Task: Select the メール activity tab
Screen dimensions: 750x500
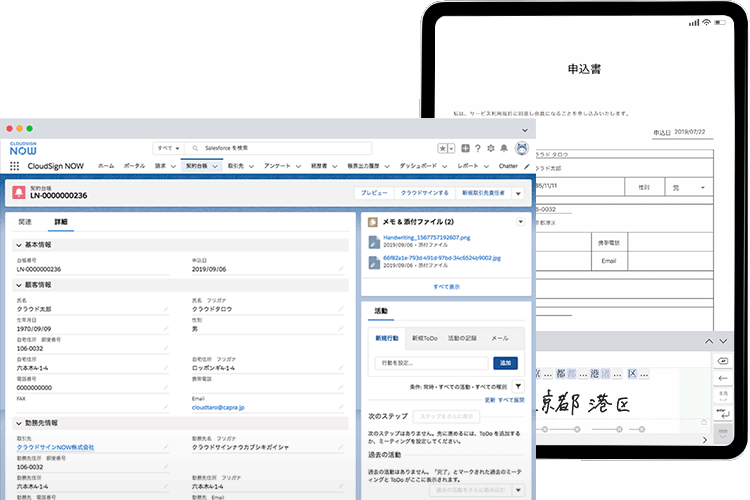Action: point(500,338)
